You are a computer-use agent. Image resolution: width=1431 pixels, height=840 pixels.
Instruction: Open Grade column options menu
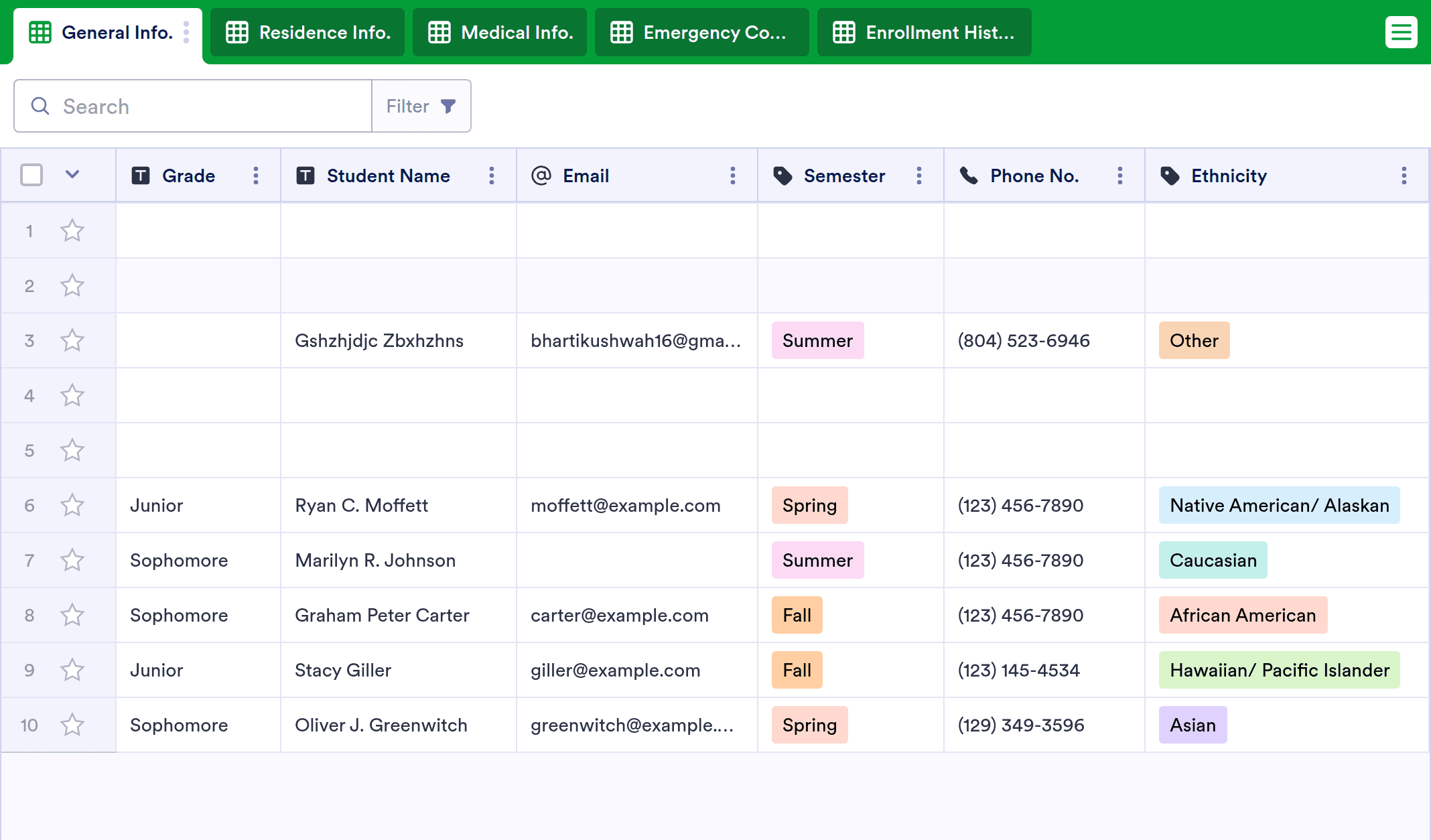click(x=256, y=176)
